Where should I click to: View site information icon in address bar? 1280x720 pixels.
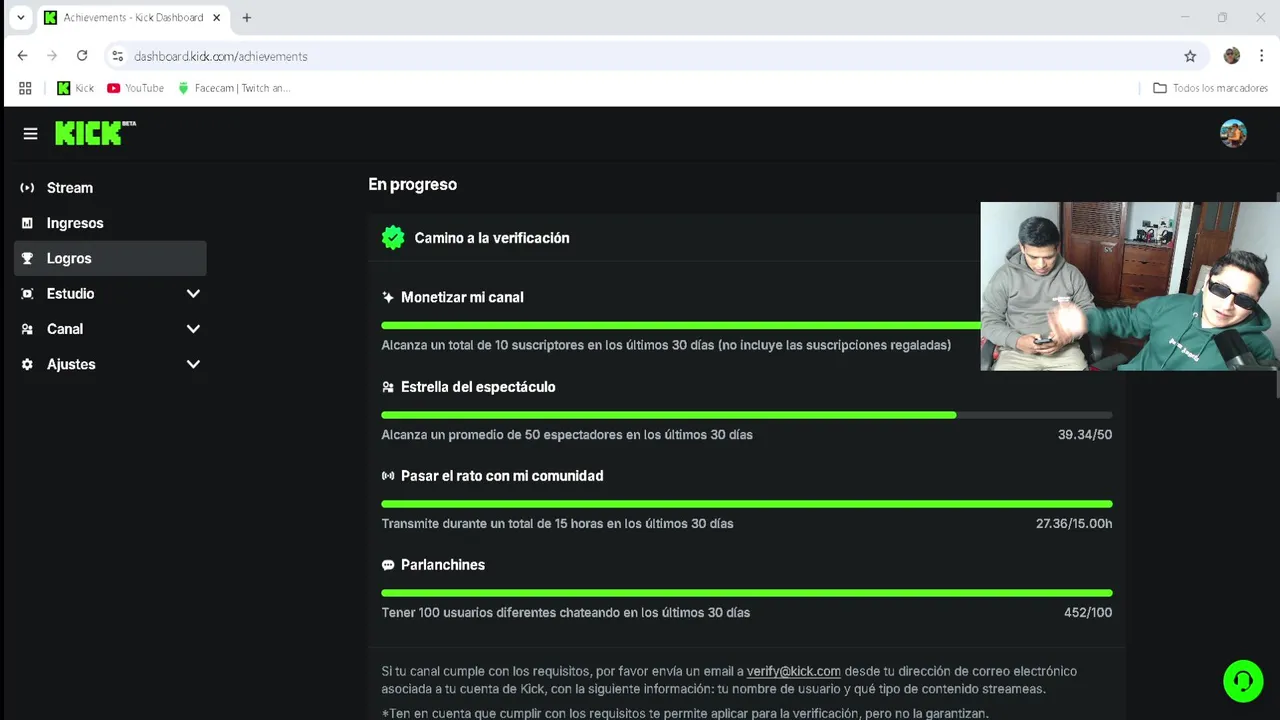(118, 56)
